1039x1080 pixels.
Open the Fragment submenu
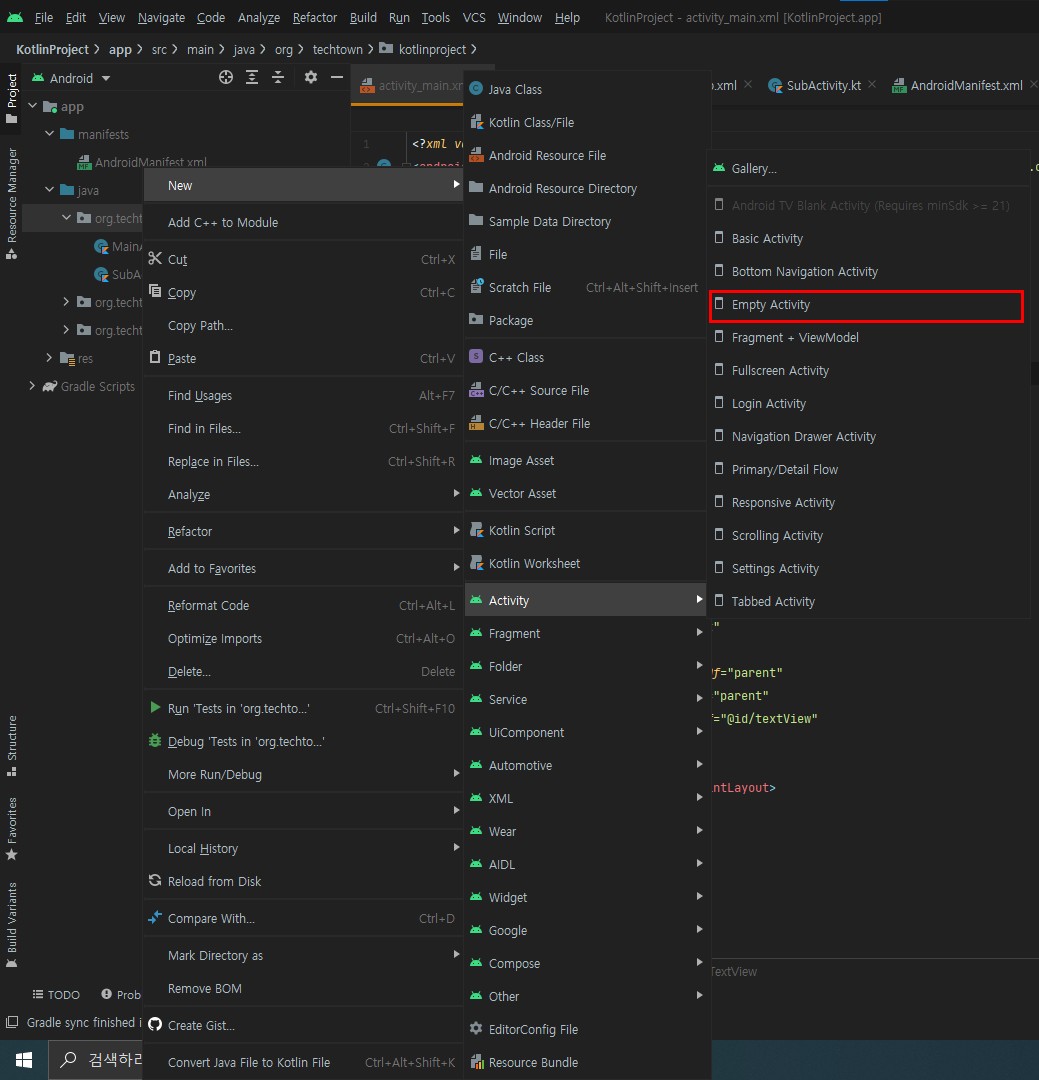coord(586,633)
